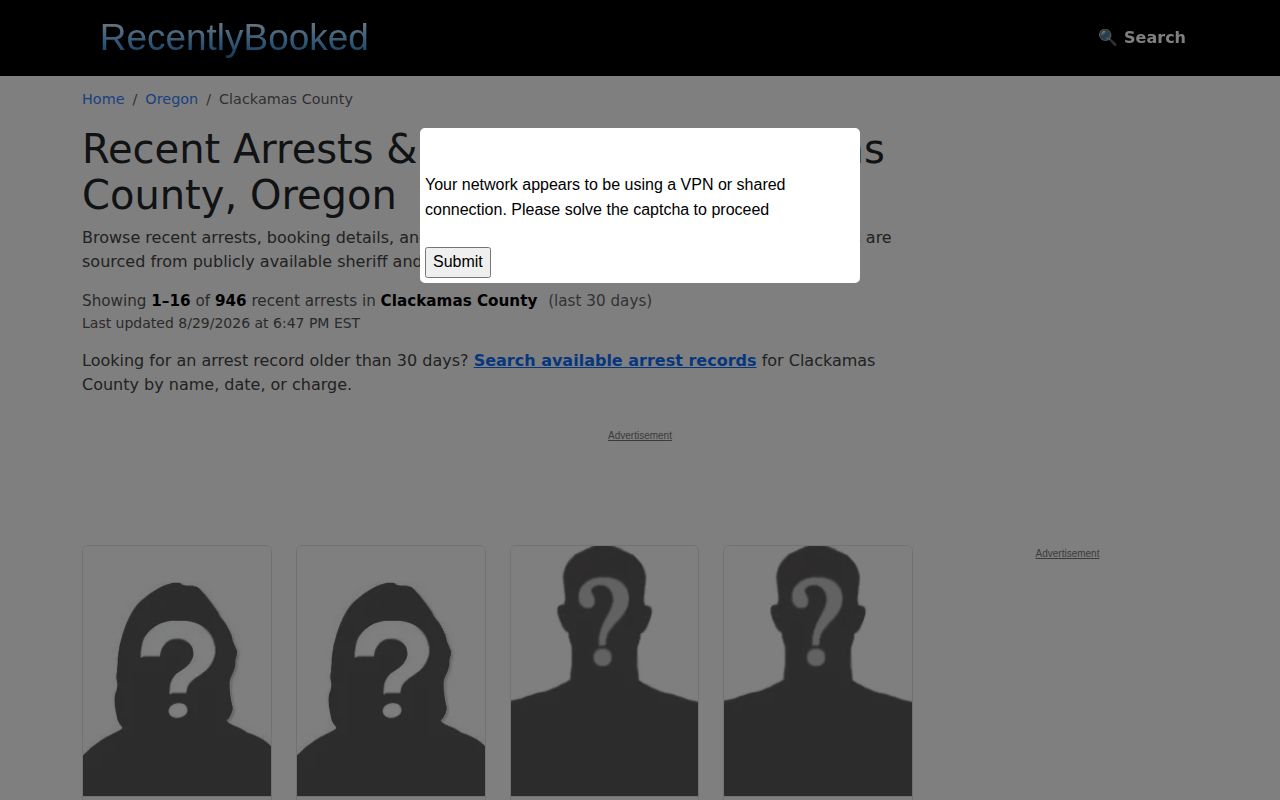
Task: Click the Clackamas County breadcrumb text
Action: point(286,99)
